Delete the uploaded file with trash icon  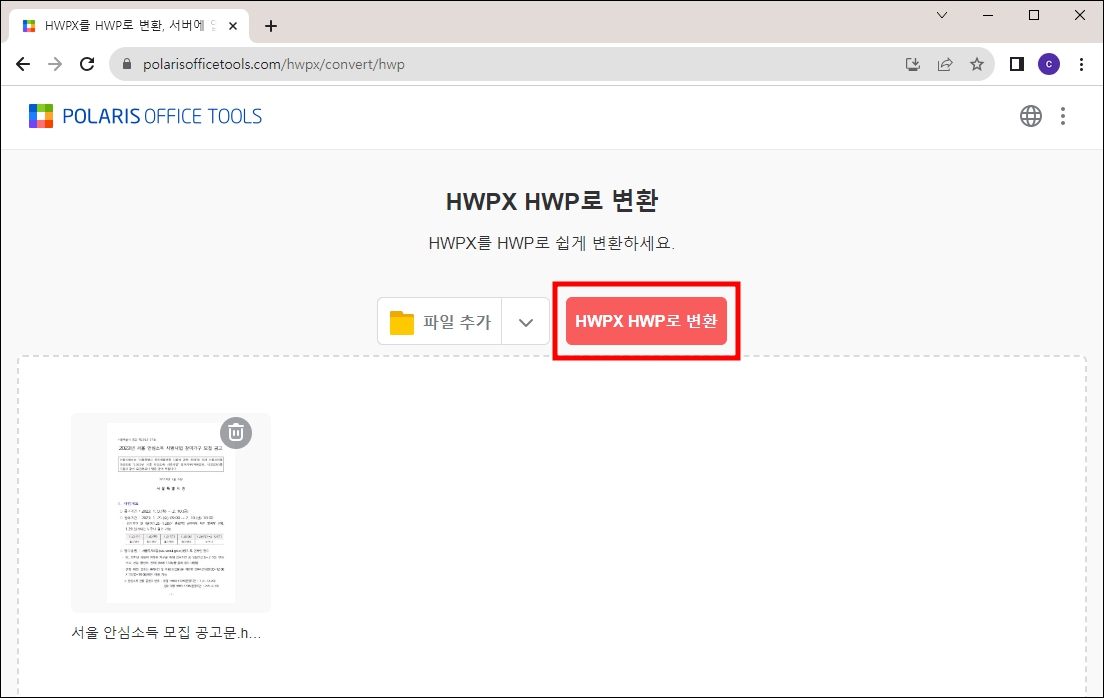tap(236, 432)
